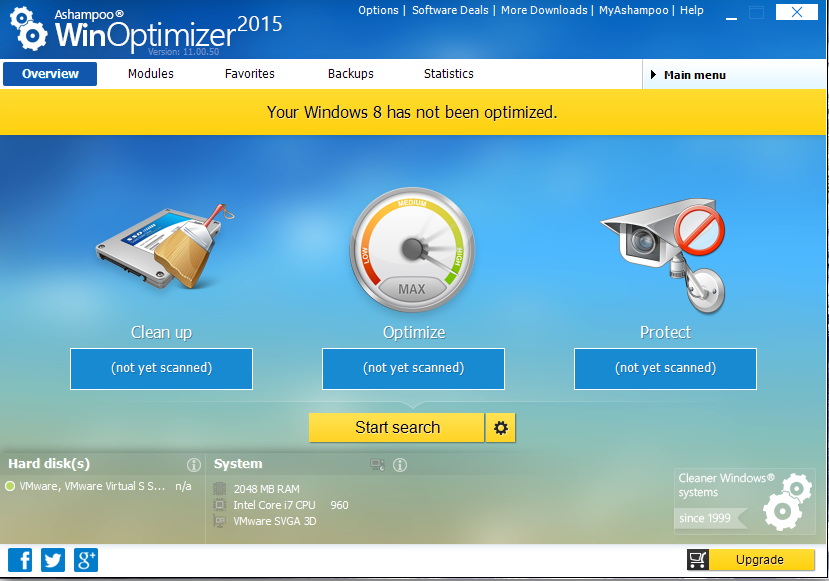
Task: Open the Options menu
Action: point(378,10)
